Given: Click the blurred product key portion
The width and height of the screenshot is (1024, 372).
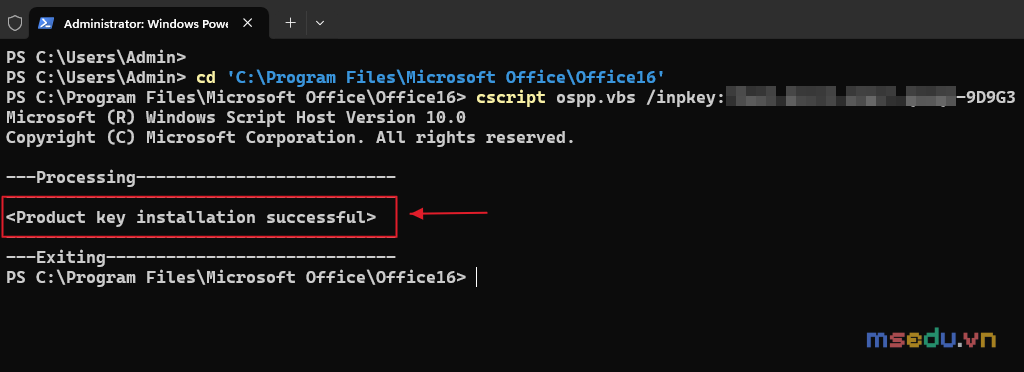Looking at the screenshot, I should (840, 98).
